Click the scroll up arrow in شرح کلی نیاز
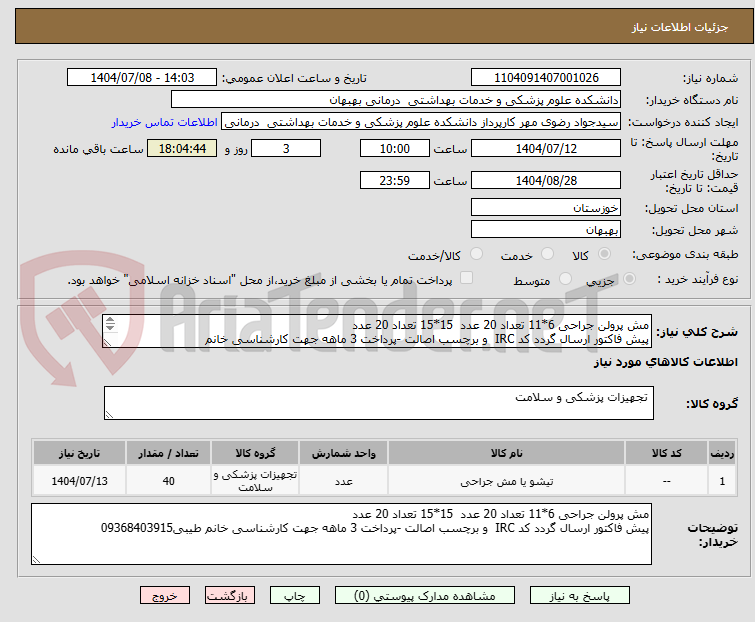The height and width of the screenshot is (622, 755). point(110,320)
